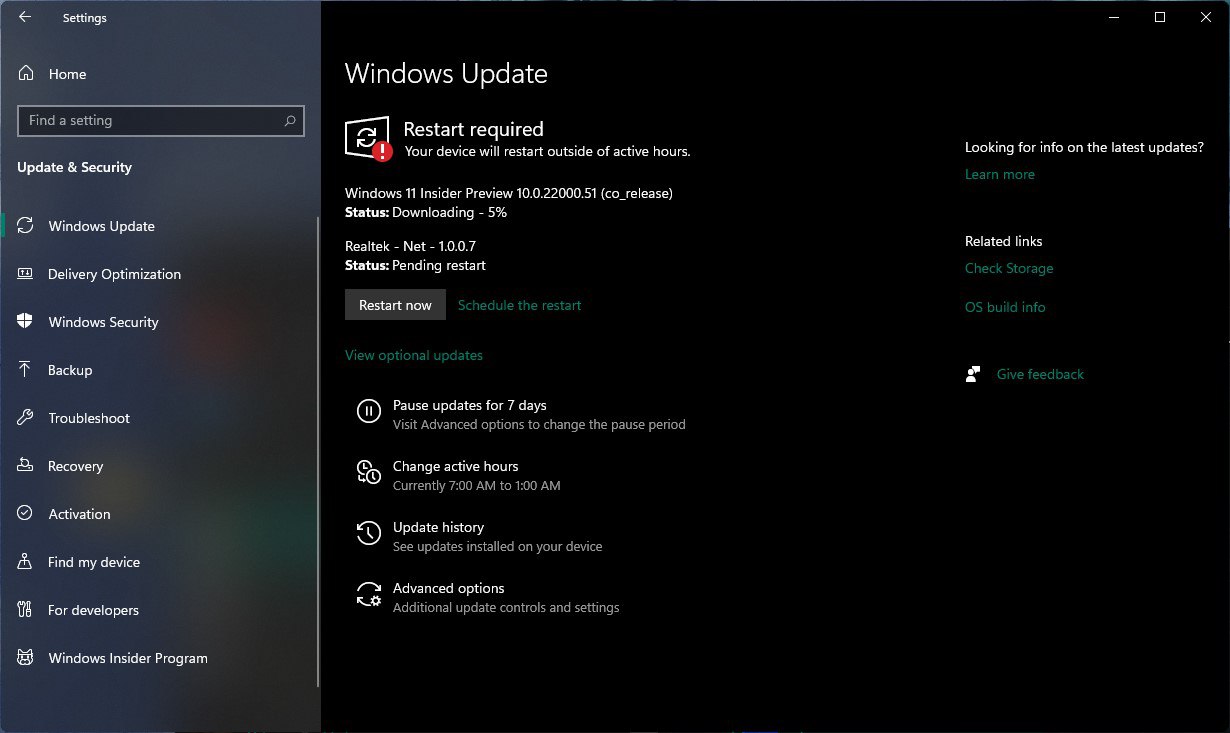
Task: Open View optional updates link
Action: pos(414,355)
